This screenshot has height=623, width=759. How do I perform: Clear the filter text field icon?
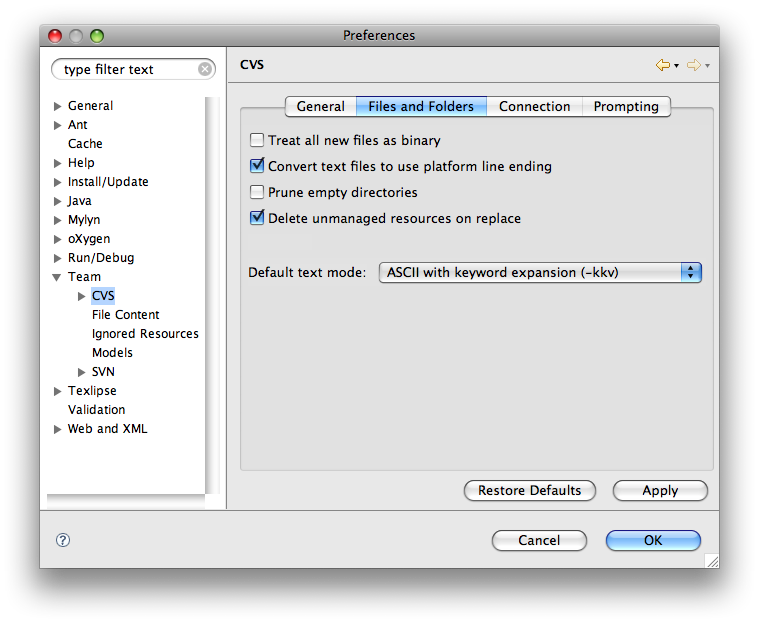tap(205, 69)
